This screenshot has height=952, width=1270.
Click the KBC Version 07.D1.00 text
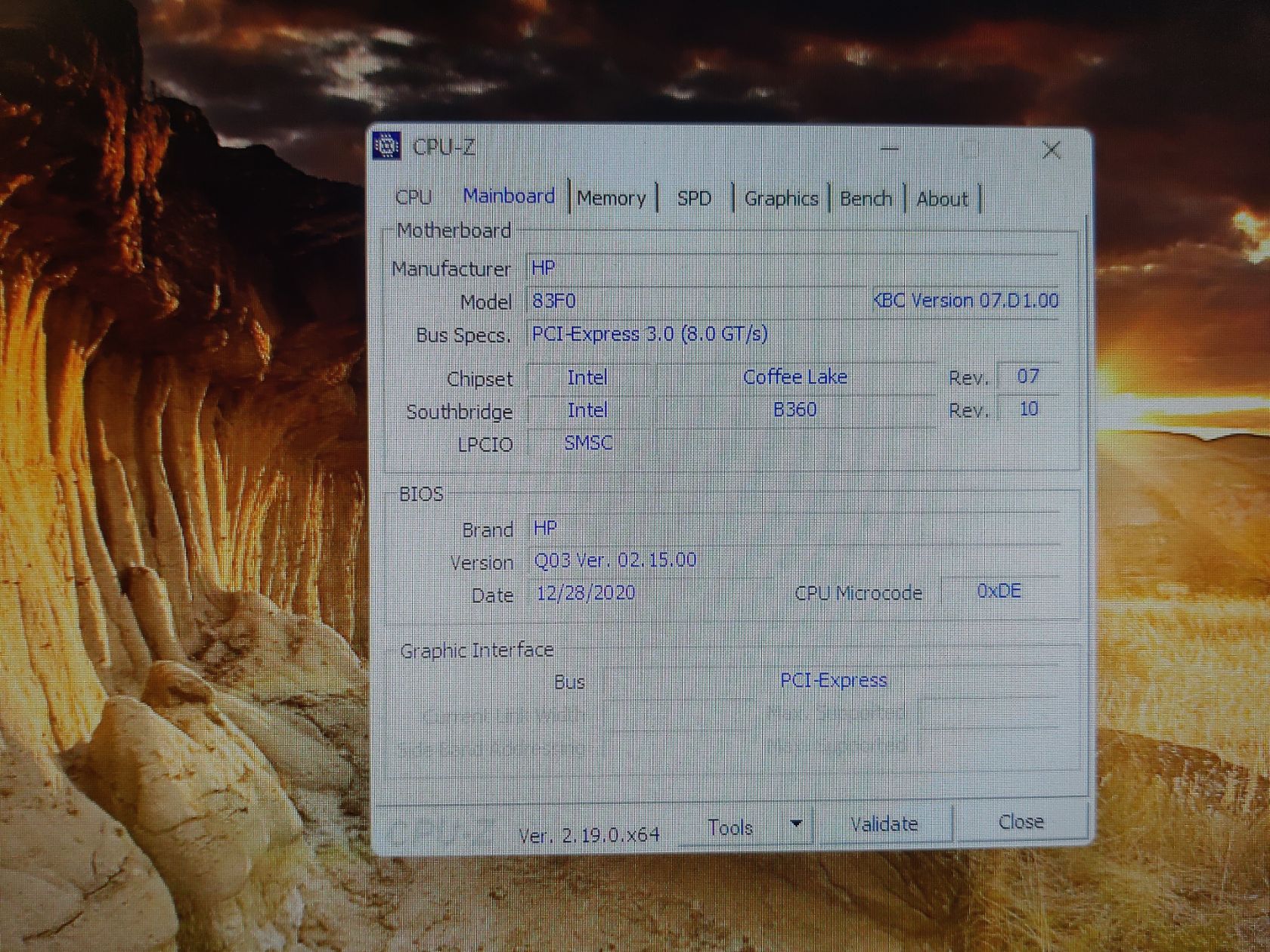click(x=965, y=301)
